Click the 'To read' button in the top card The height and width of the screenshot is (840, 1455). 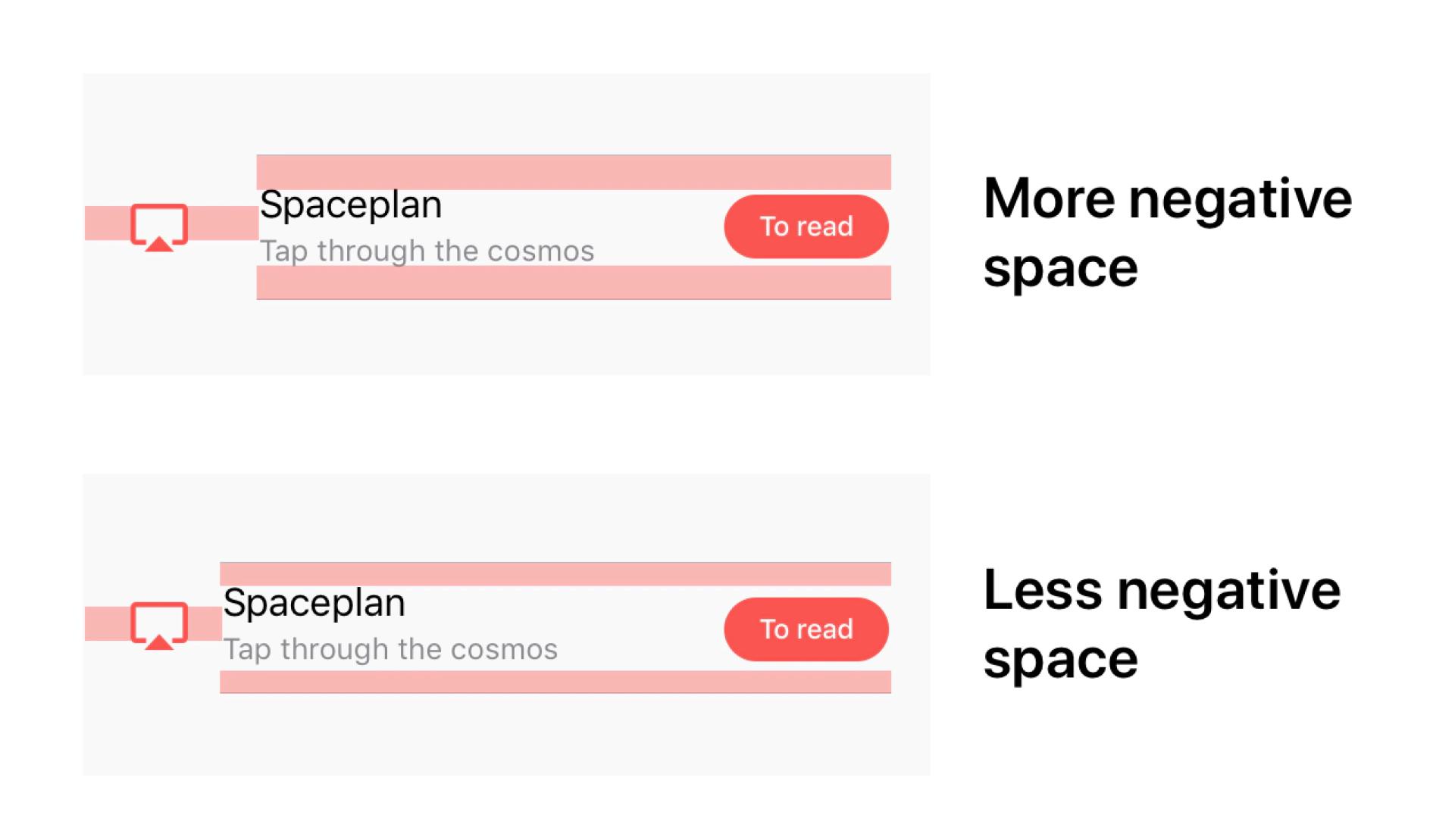806,225
